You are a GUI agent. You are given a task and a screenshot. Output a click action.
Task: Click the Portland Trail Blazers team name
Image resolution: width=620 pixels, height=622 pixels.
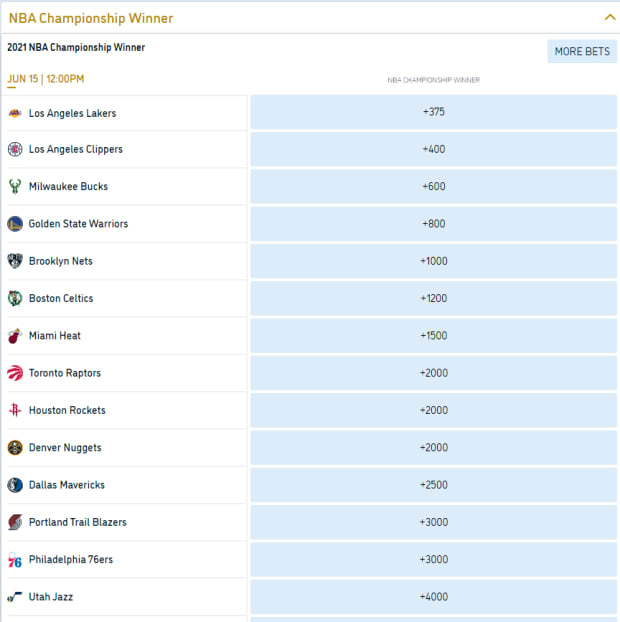coord(78,522)
